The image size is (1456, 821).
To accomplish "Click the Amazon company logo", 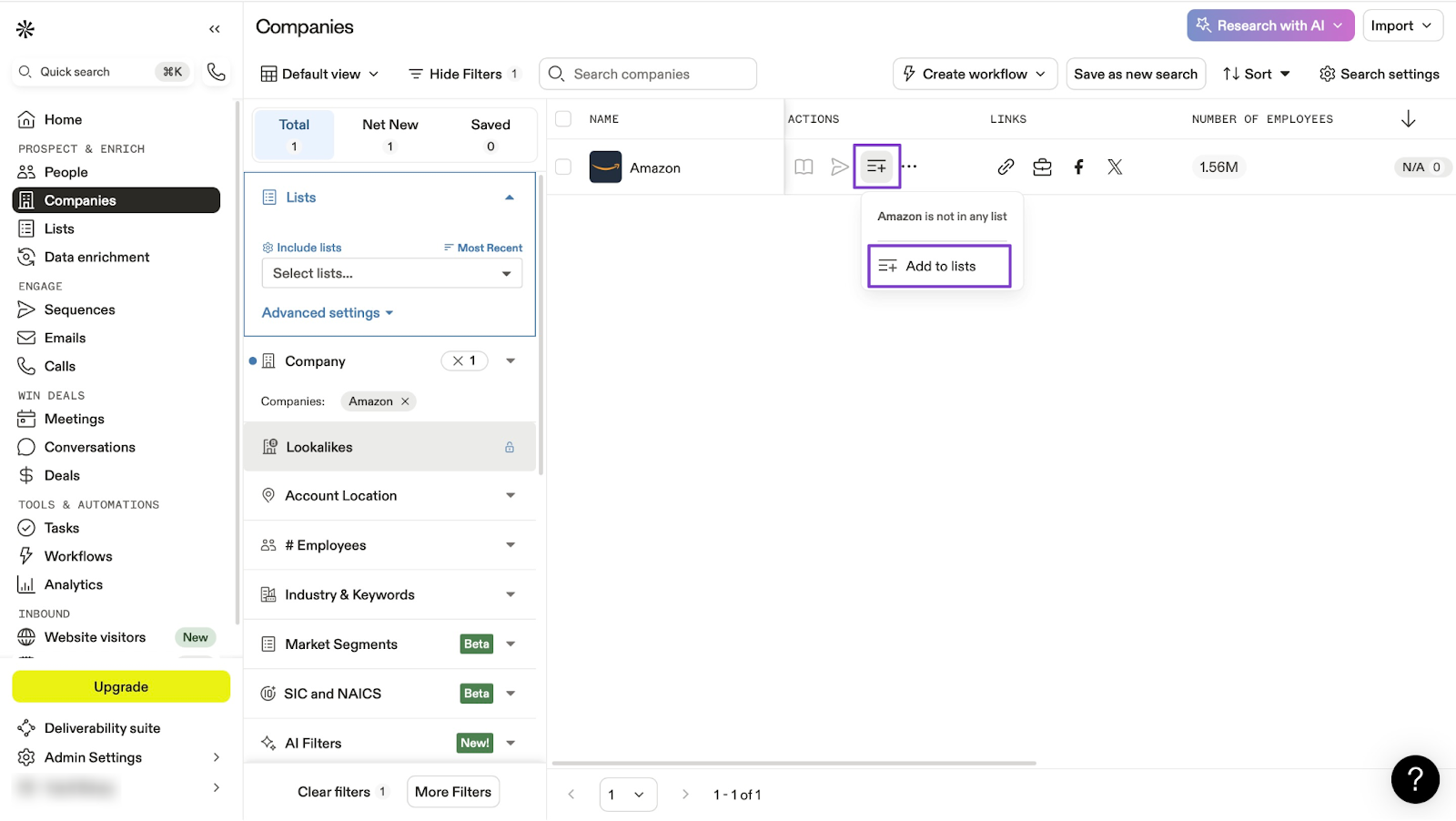I will click(x=605, y=167).
